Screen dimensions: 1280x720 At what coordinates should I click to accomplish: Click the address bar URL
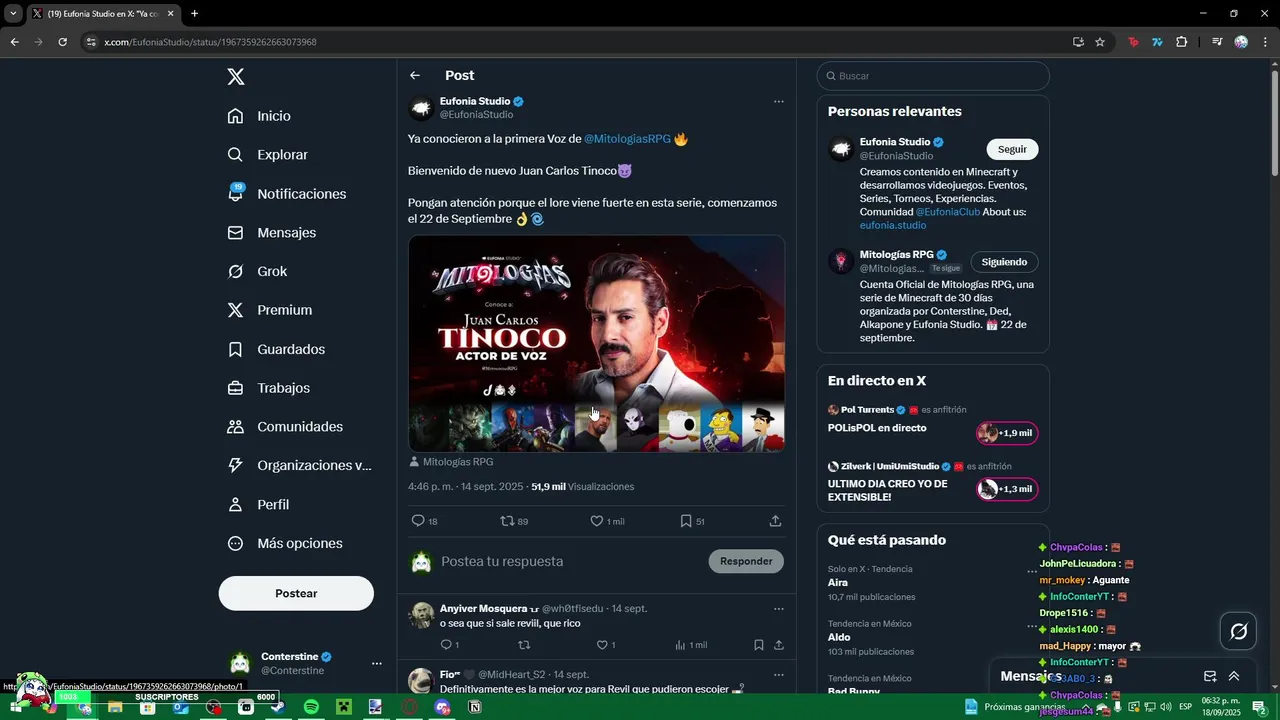[x=211, y=42]
